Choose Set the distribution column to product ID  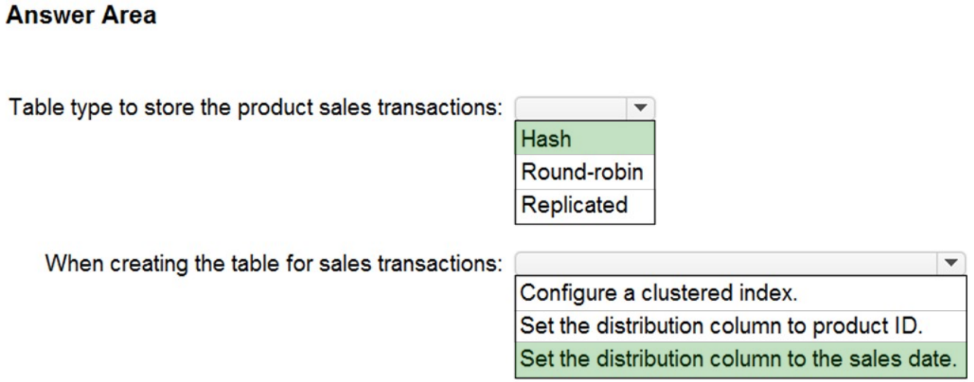740,326
